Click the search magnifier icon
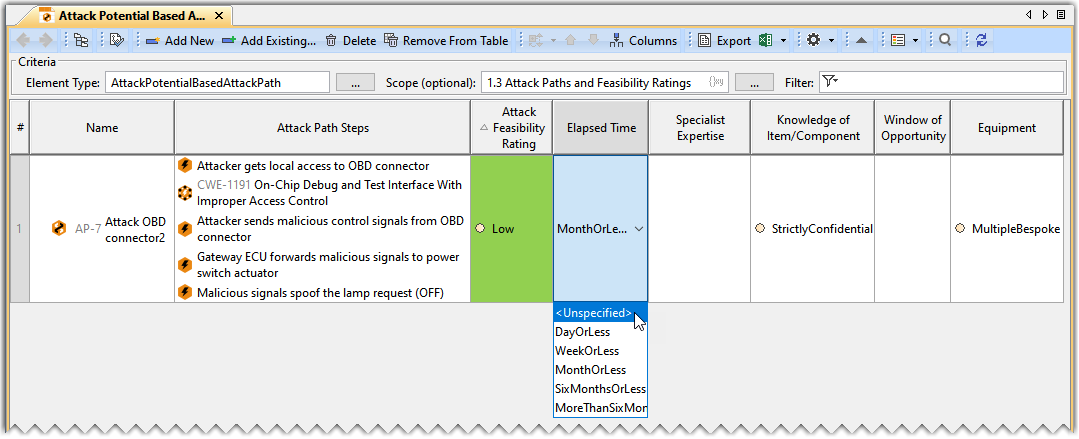1079x439 pixels. tap(945, 41)
